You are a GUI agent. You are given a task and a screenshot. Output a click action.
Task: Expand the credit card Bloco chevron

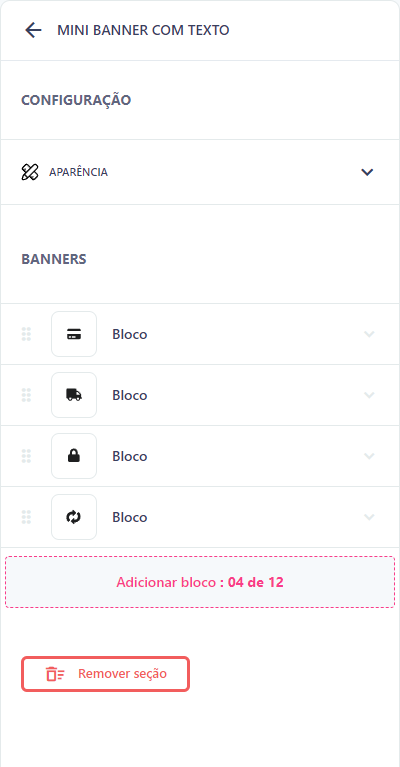tap(369, 334)
